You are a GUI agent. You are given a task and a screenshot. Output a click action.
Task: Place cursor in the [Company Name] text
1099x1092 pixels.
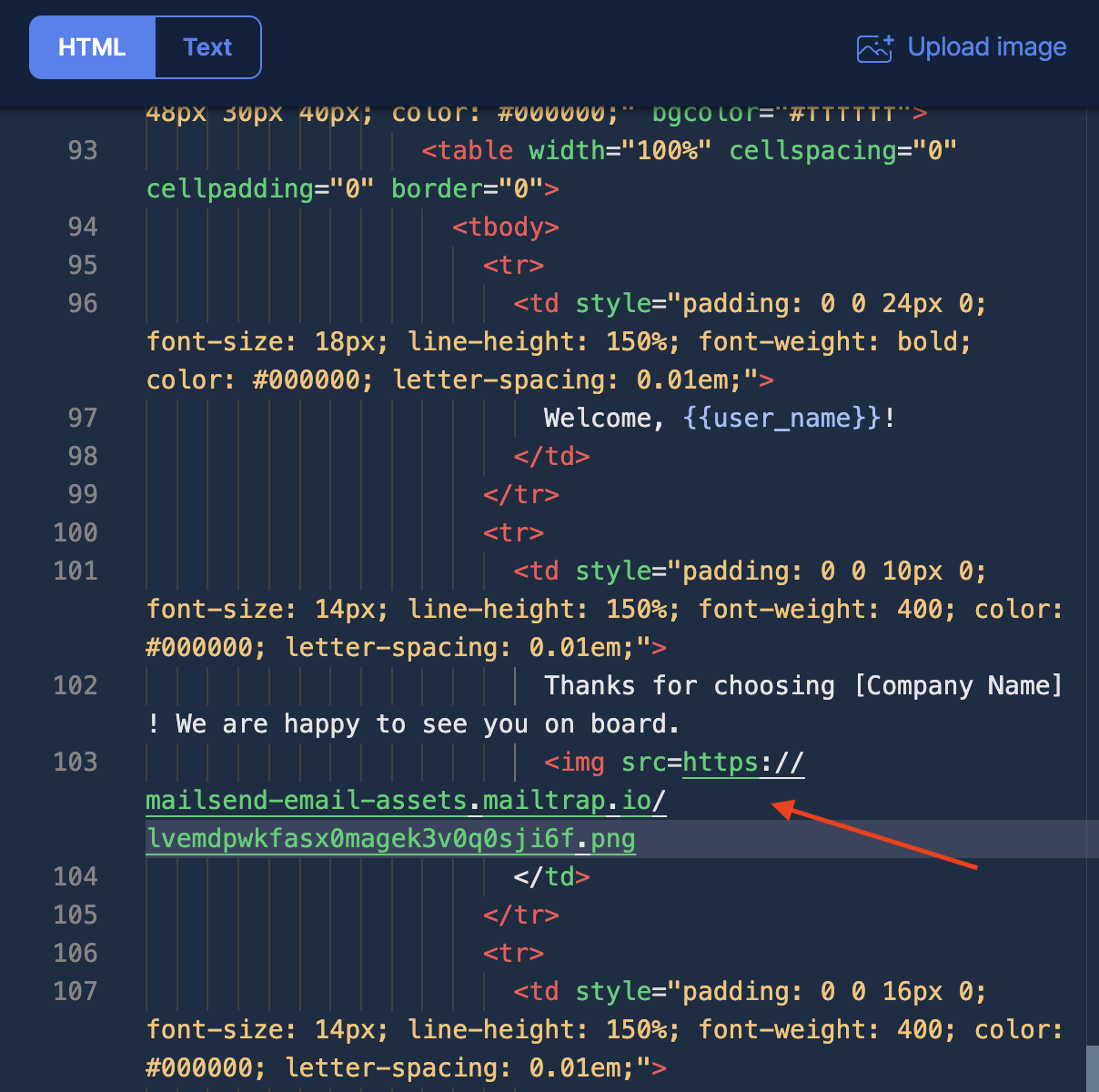pyautogui.click(x=958, y=685)
